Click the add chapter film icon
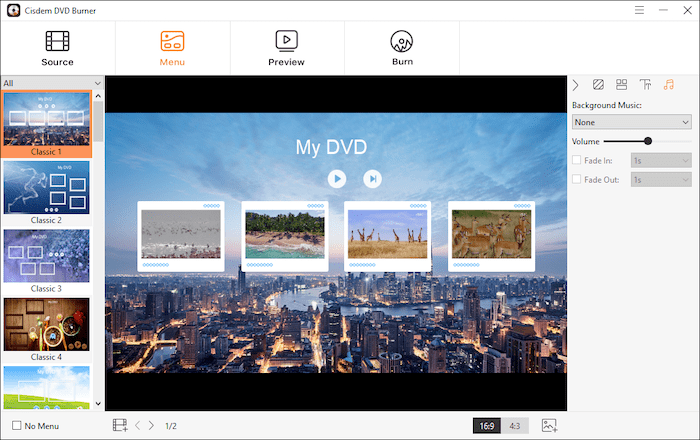 [120, 425]
